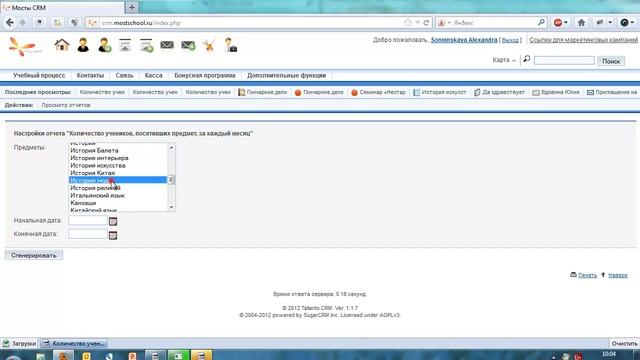Open the Контакты menu
This screenshot has height=360, width=640.
point(90,76)
